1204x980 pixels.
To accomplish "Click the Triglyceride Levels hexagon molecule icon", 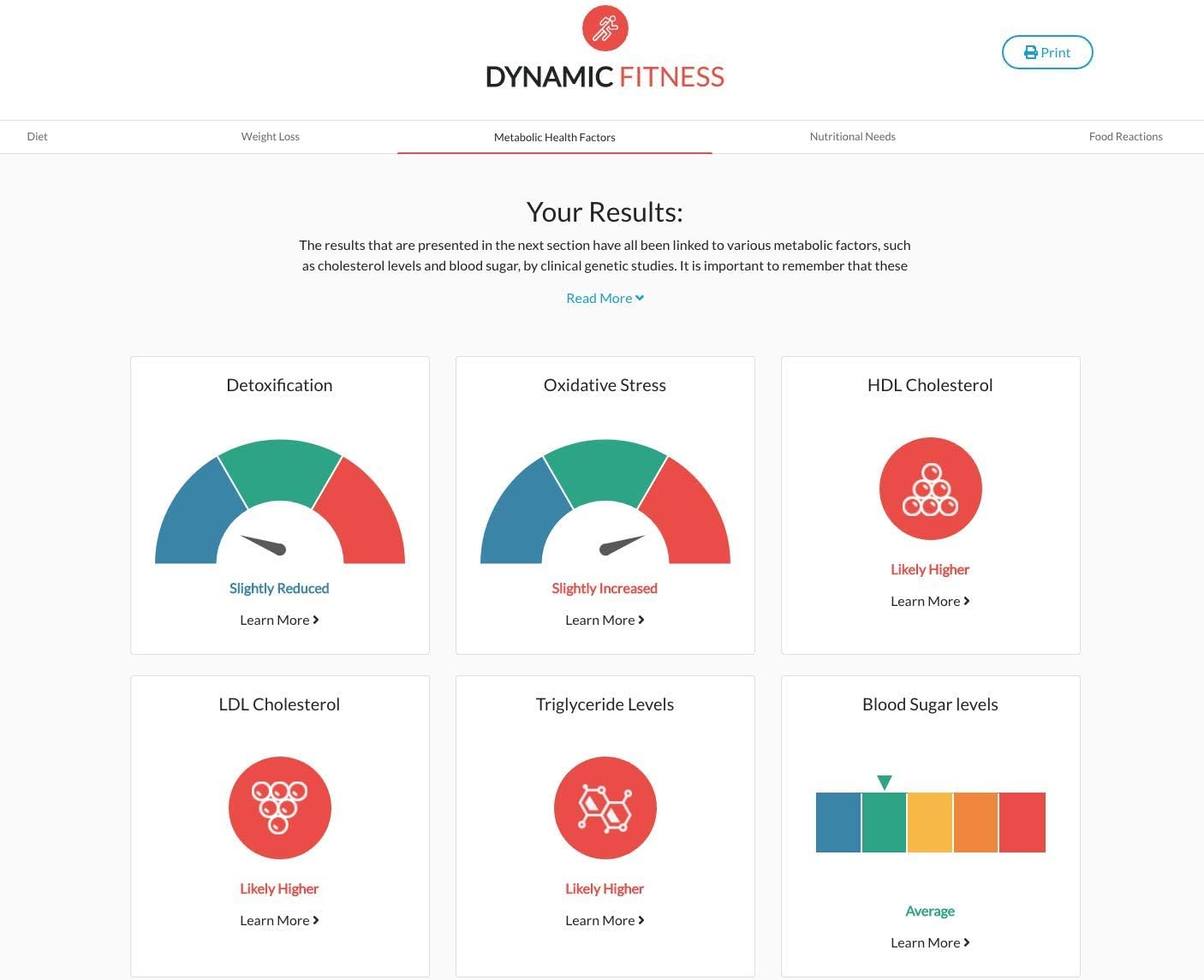I will [605, 807].
